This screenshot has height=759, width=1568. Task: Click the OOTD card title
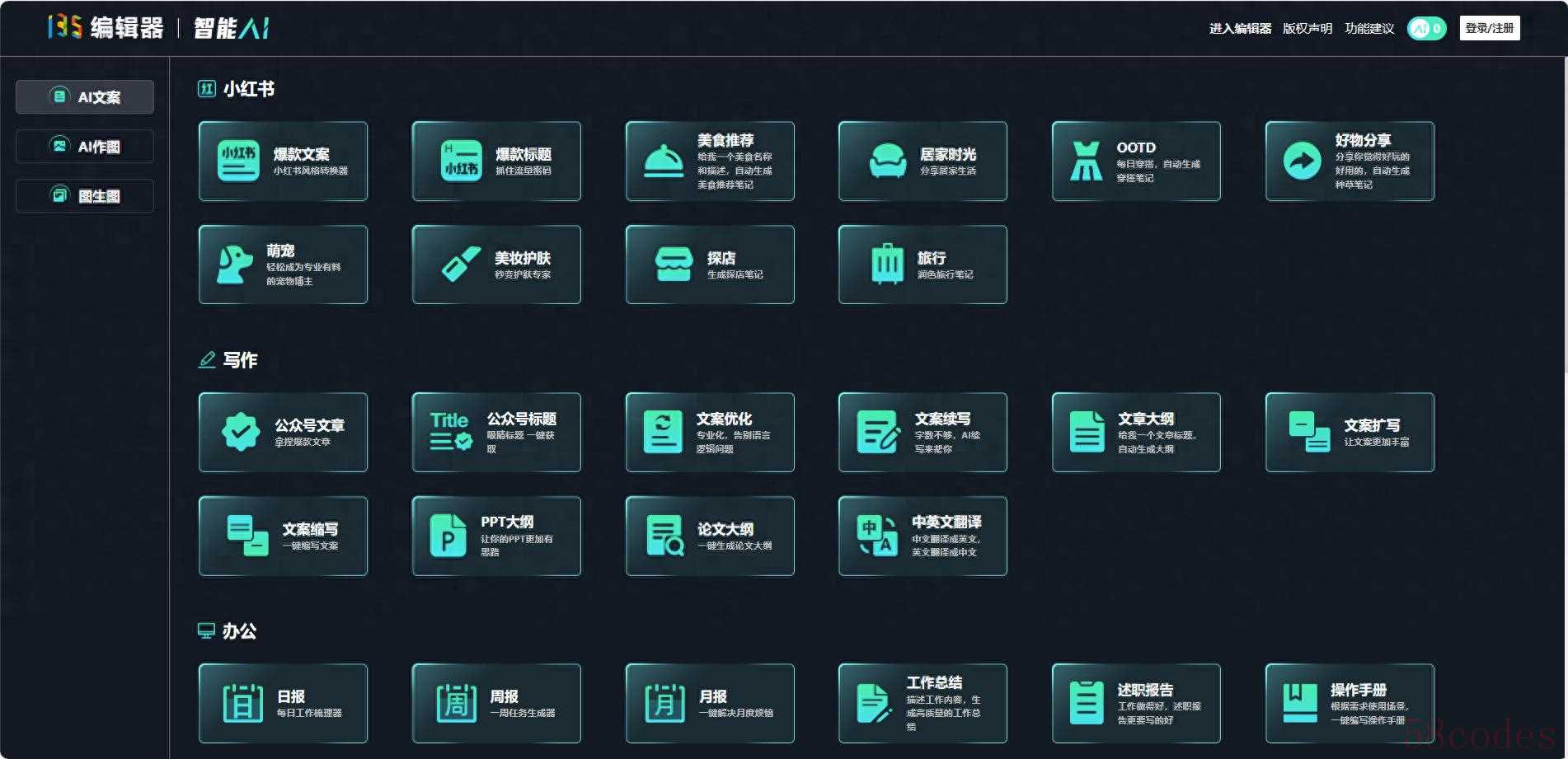pyautogui.click(x=1136, y=148)
